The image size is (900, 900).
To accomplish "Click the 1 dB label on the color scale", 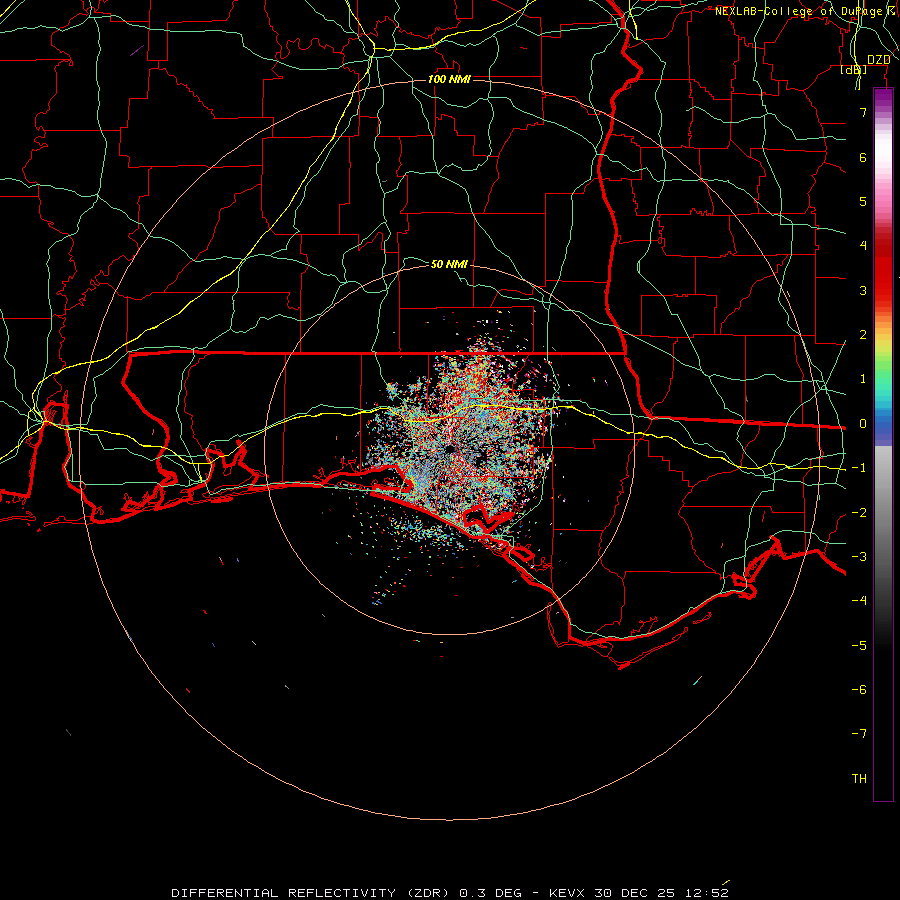I will point(863,379).
